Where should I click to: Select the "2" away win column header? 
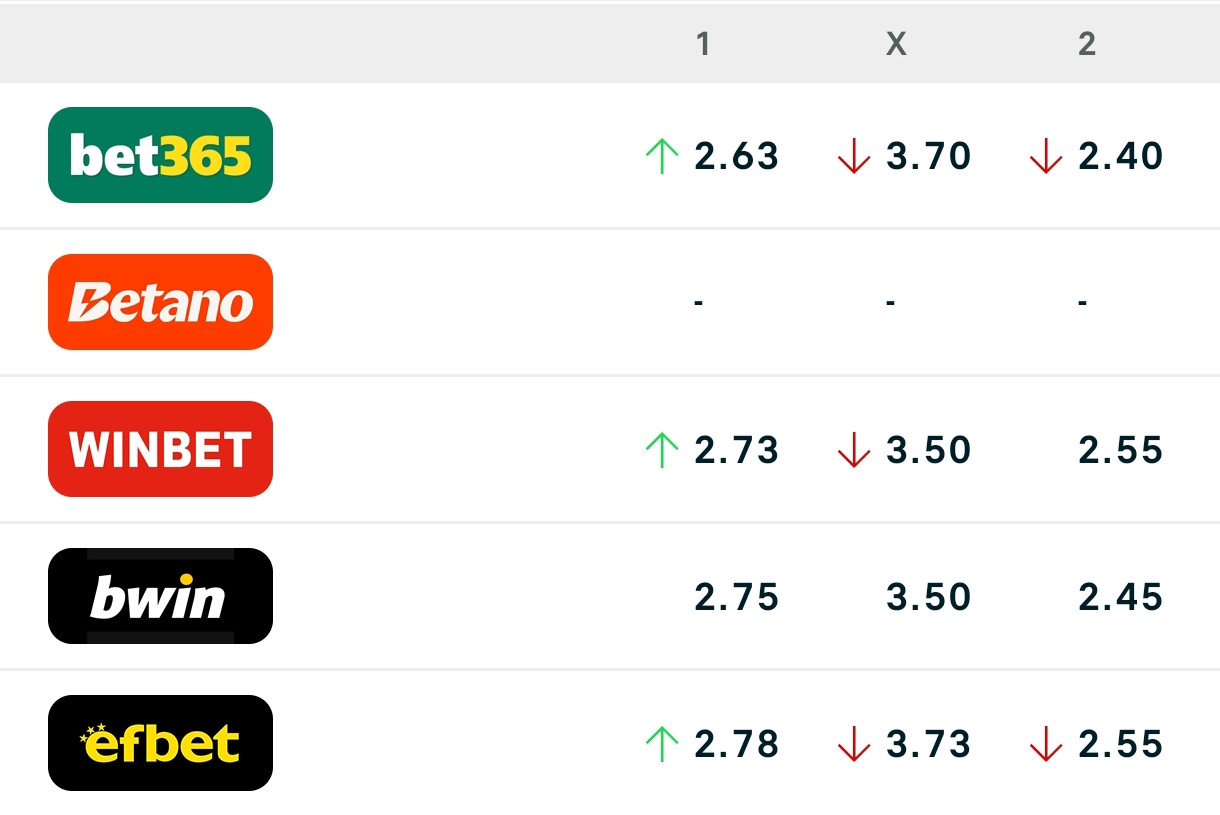click(1087, 43)
